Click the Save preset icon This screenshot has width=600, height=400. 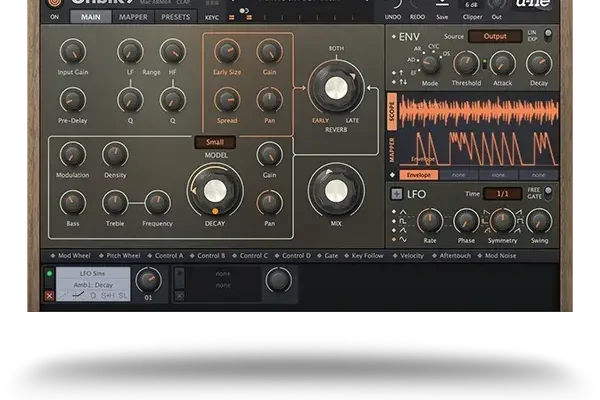point(442,5)
